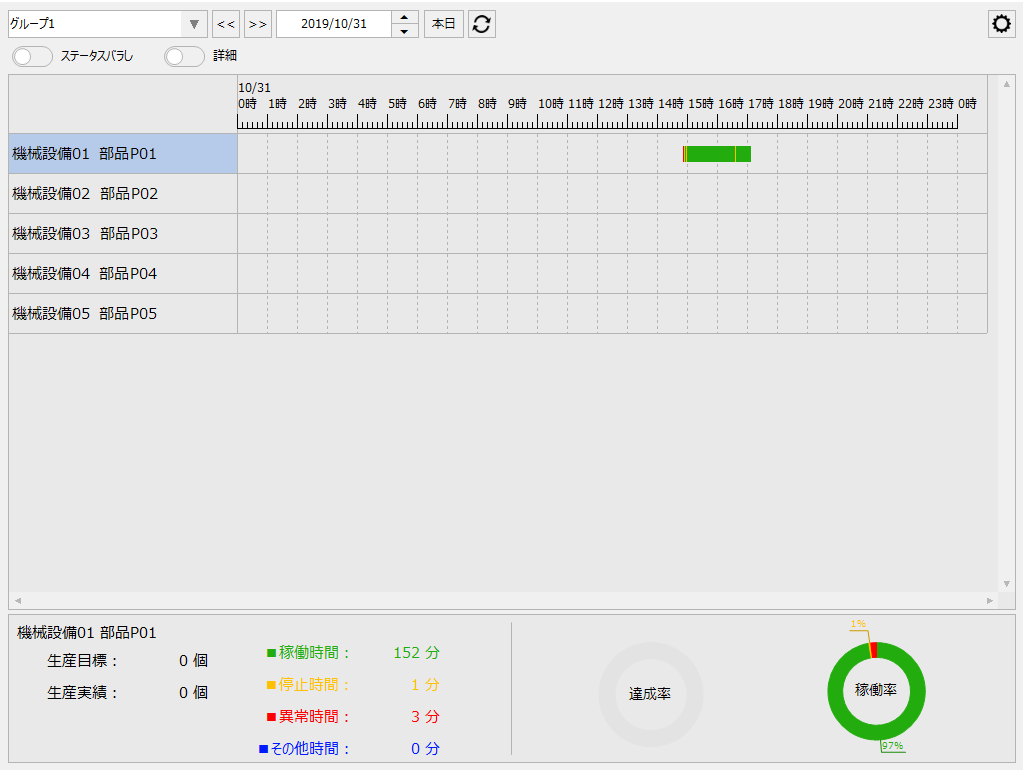
Task: Click the green operation bar for 機械設備01
Action: coord(715,154)
